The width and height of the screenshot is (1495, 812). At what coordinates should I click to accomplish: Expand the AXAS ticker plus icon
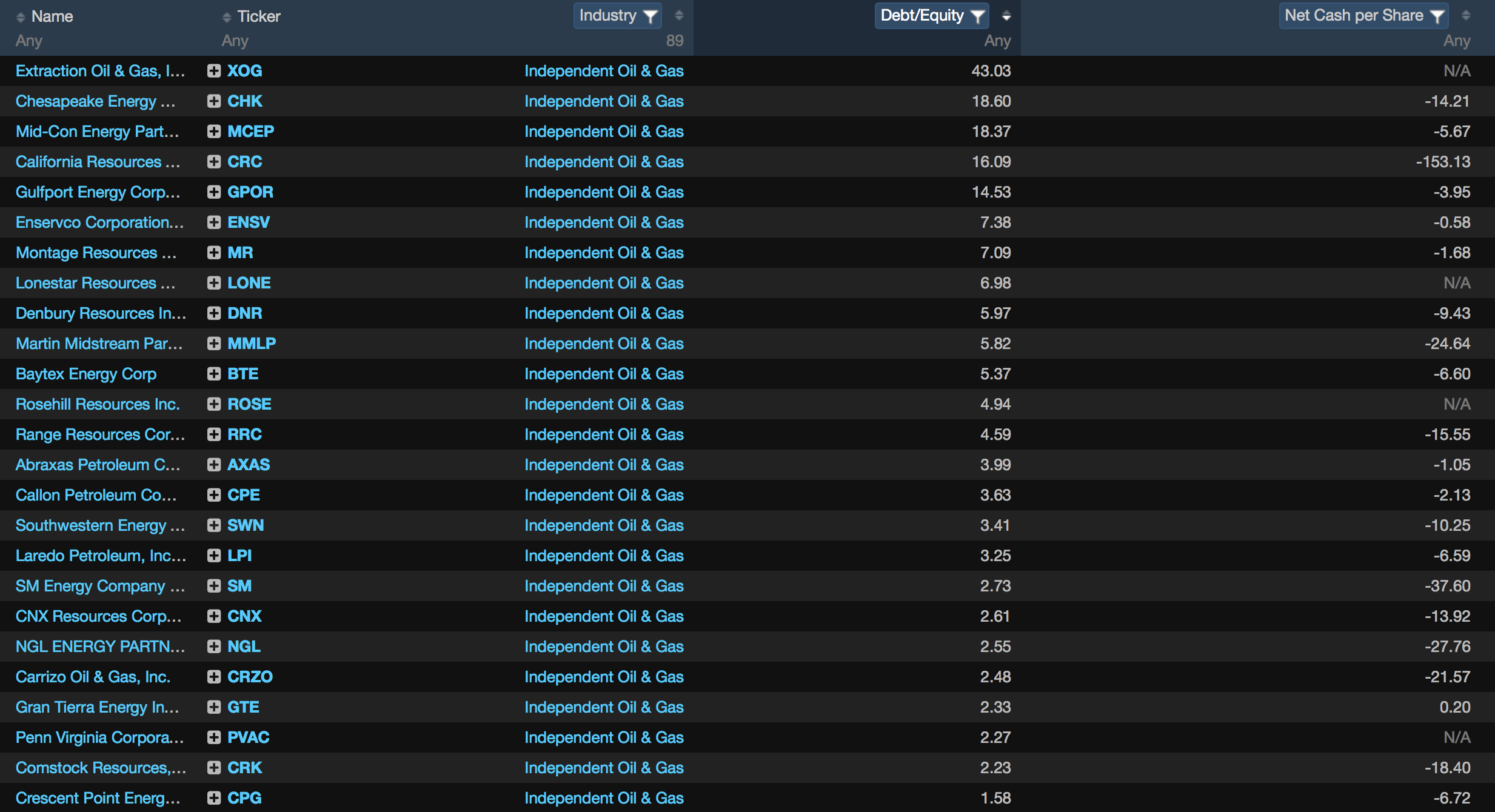(213, 465)
